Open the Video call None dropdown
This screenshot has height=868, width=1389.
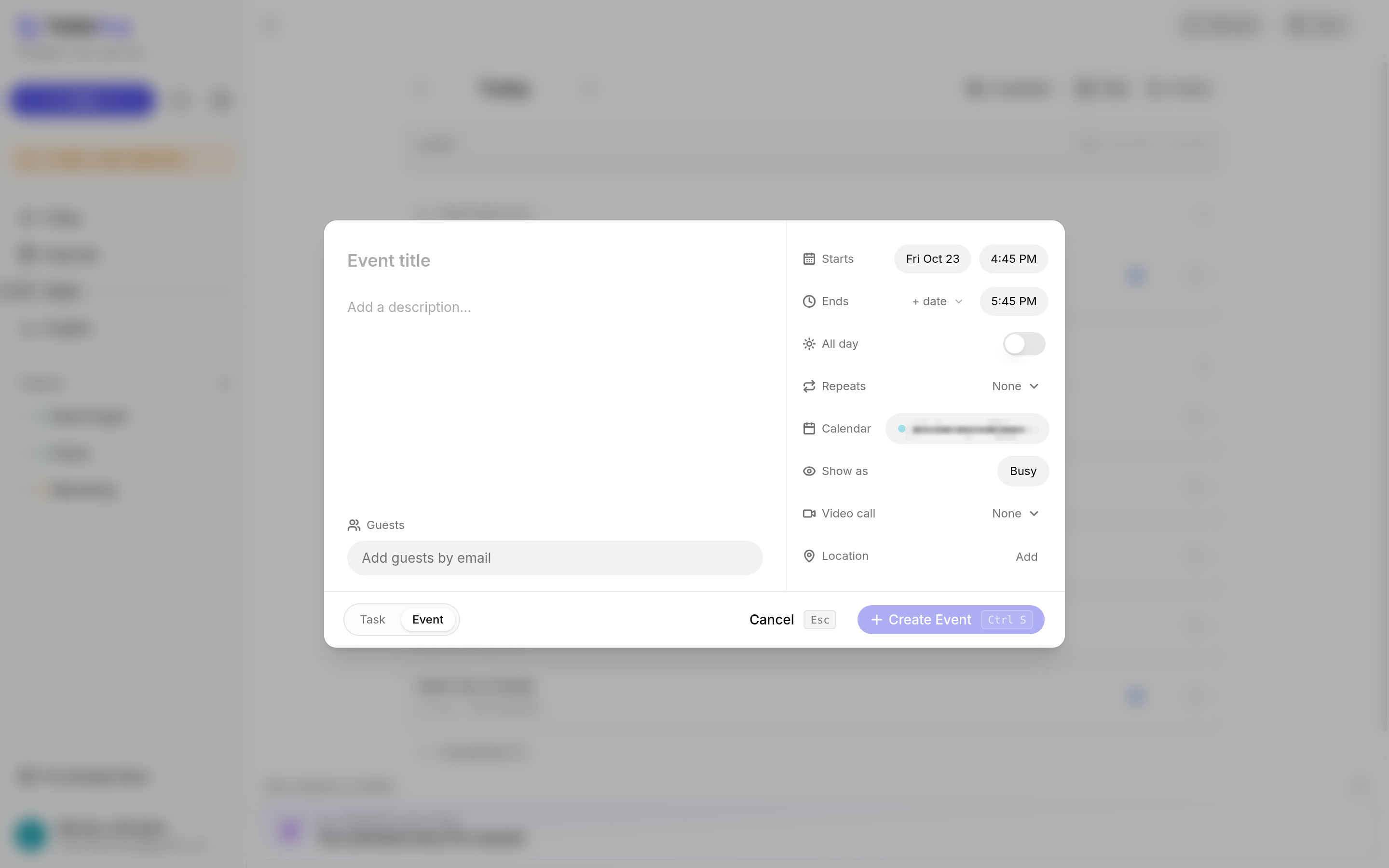1015,514
